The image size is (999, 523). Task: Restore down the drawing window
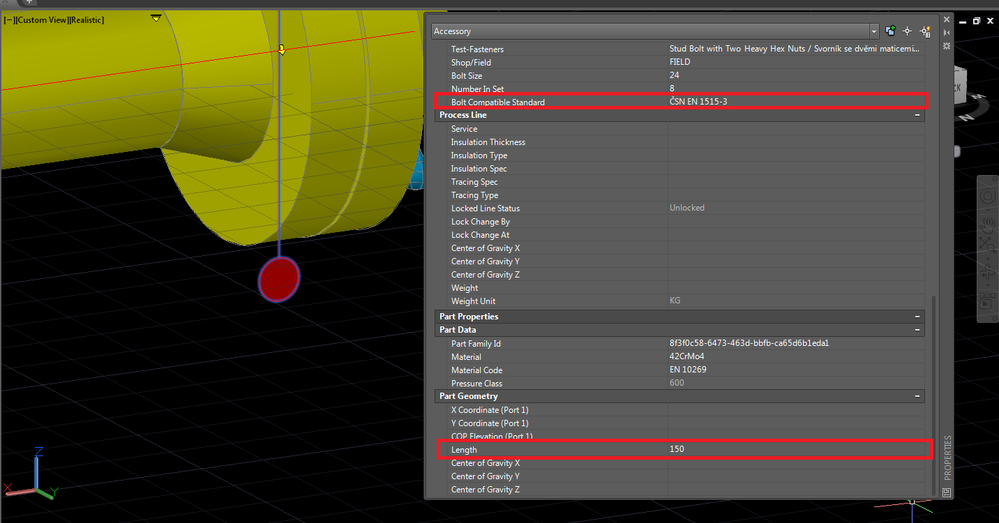pos(976,21)
